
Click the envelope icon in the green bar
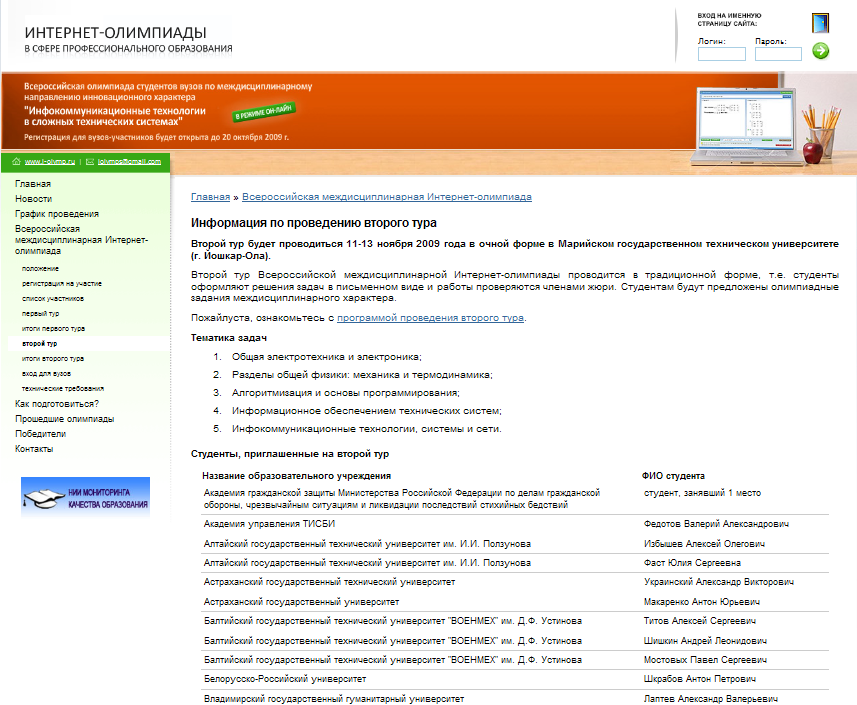(90, 162)
